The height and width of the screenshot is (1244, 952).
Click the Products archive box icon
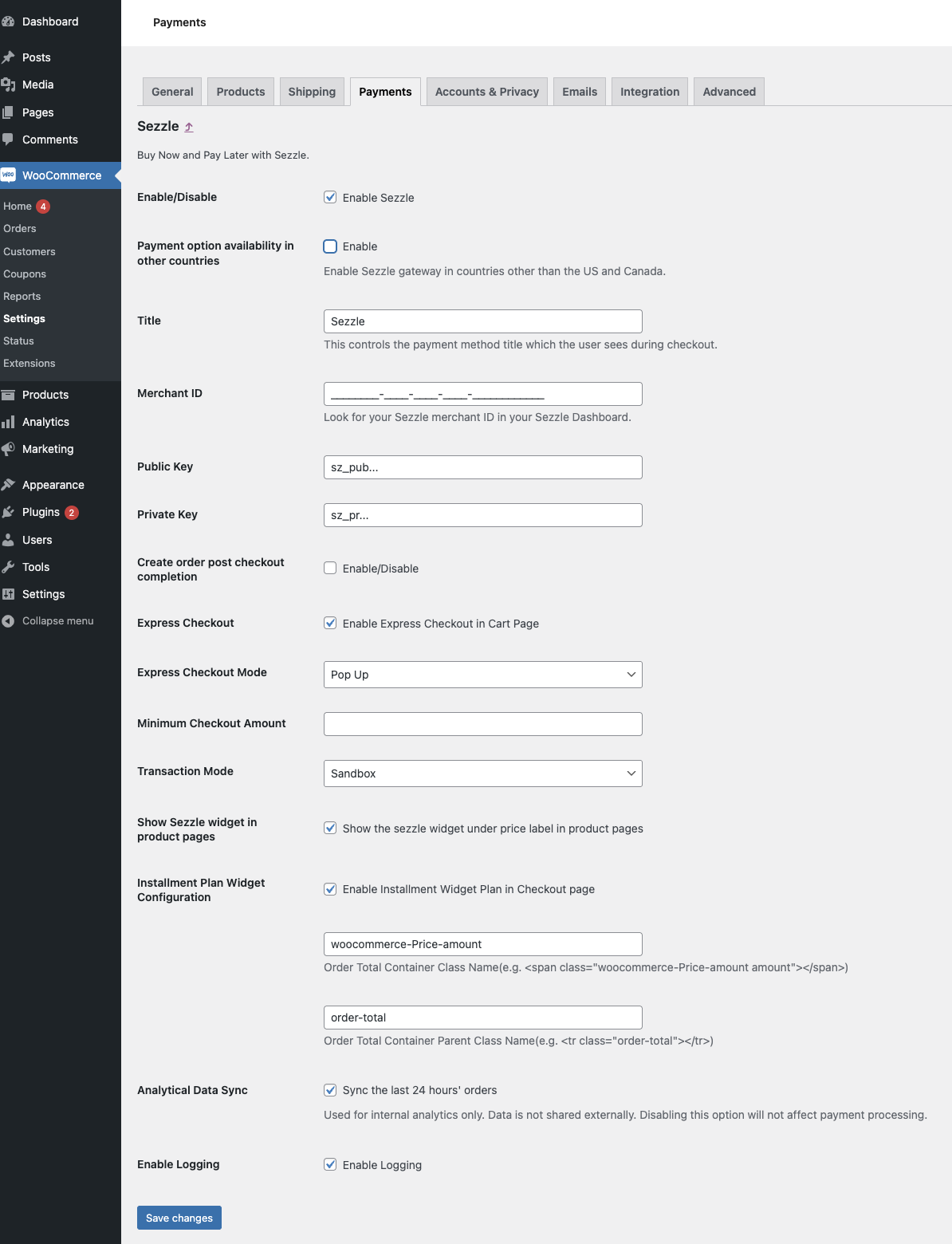coord(8,395)
